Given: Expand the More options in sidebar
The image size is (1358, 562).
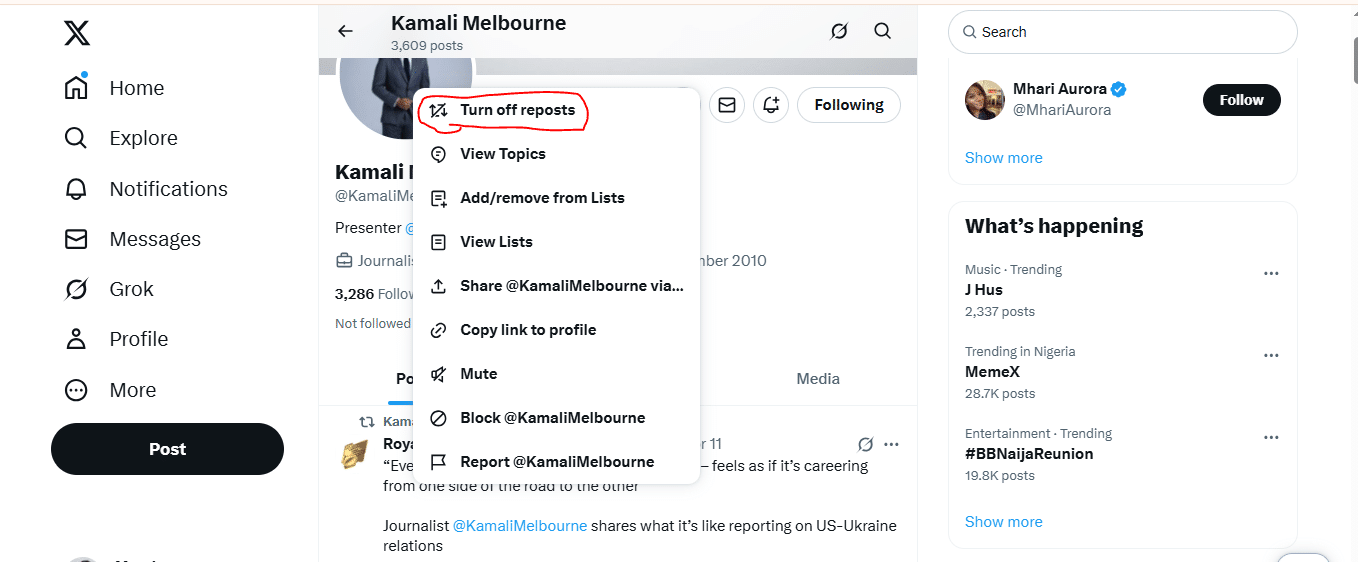Looking at the screenshot, I should click(132, 390).
